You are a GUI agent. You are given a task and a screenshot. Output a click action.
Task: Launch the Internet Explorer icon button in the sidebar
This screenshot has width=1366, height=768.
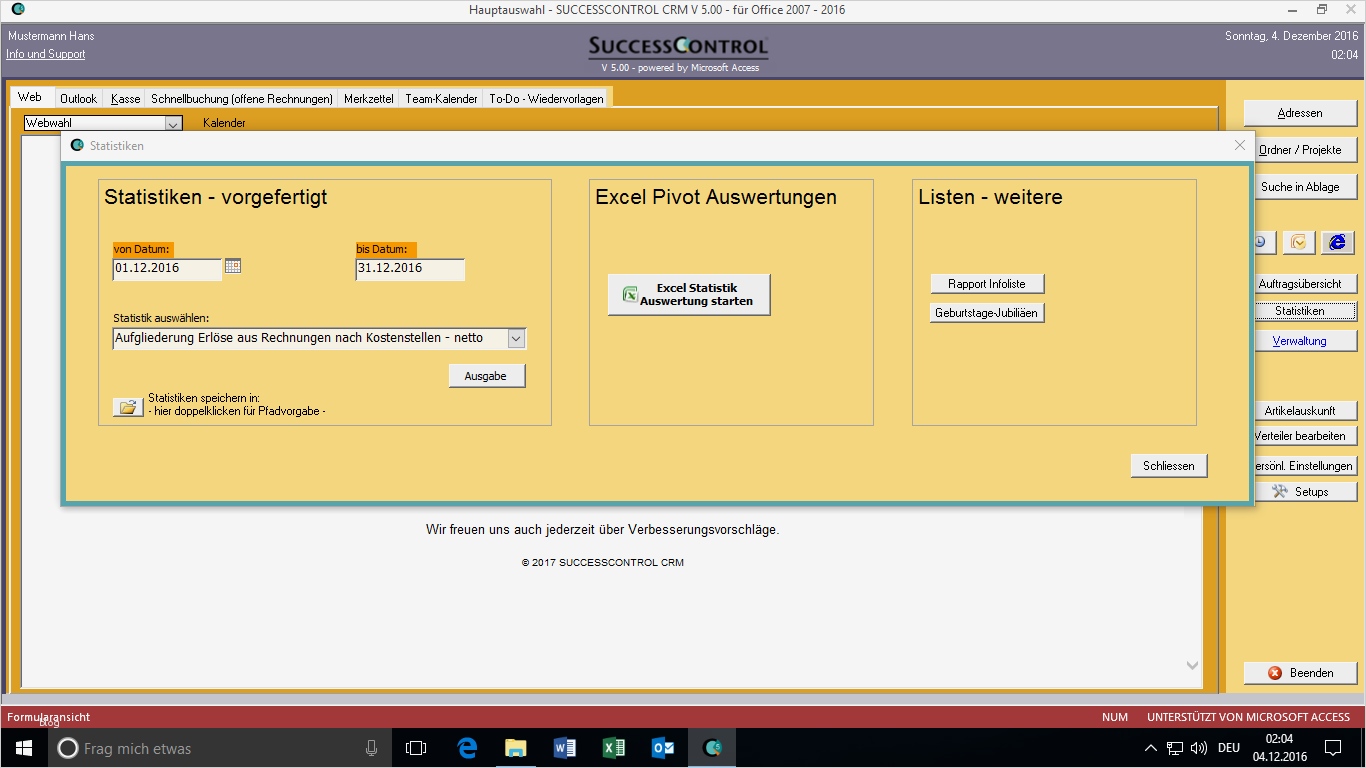click(1337, 242)
